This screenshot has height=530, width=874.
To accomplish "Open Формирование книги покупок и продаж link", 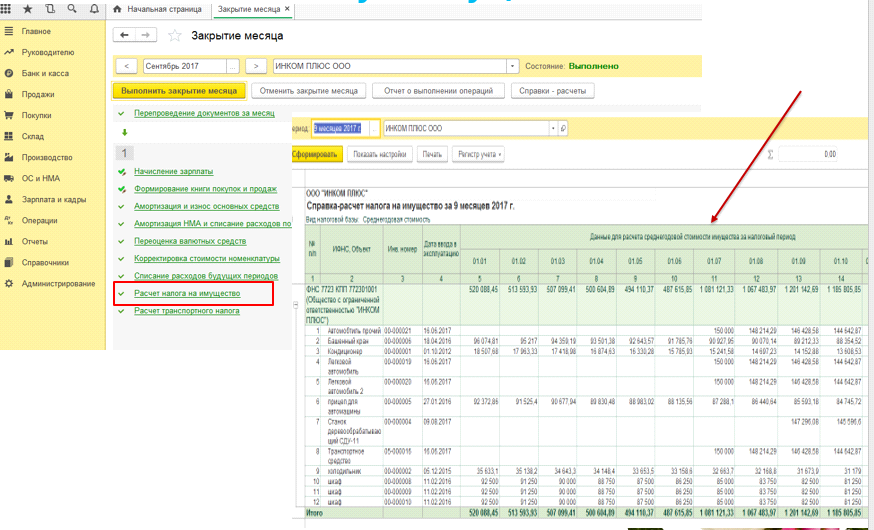I will point(205,189).
